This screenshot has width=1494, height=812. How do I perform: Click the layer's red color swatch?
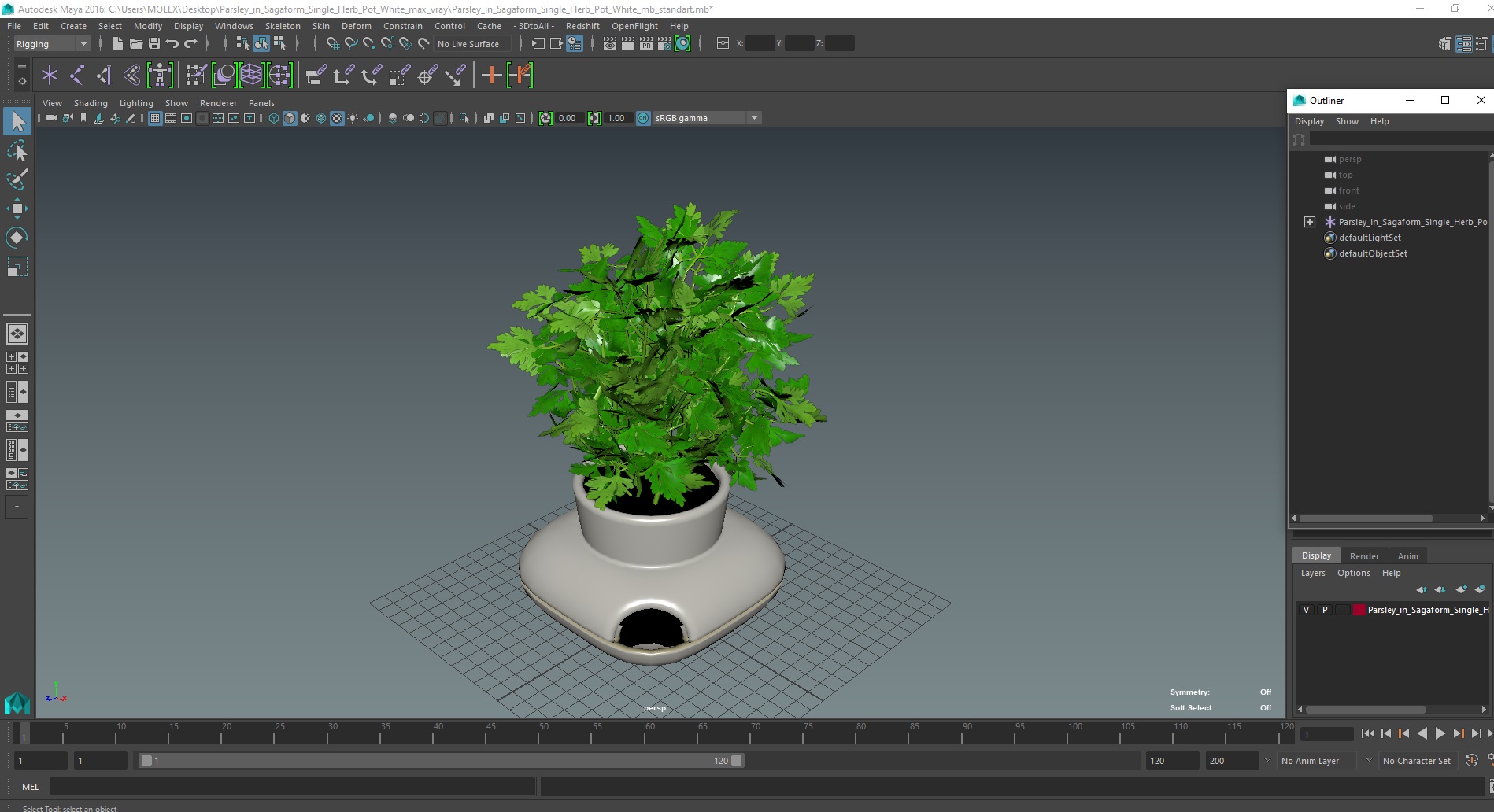[x=1359, y=610]
